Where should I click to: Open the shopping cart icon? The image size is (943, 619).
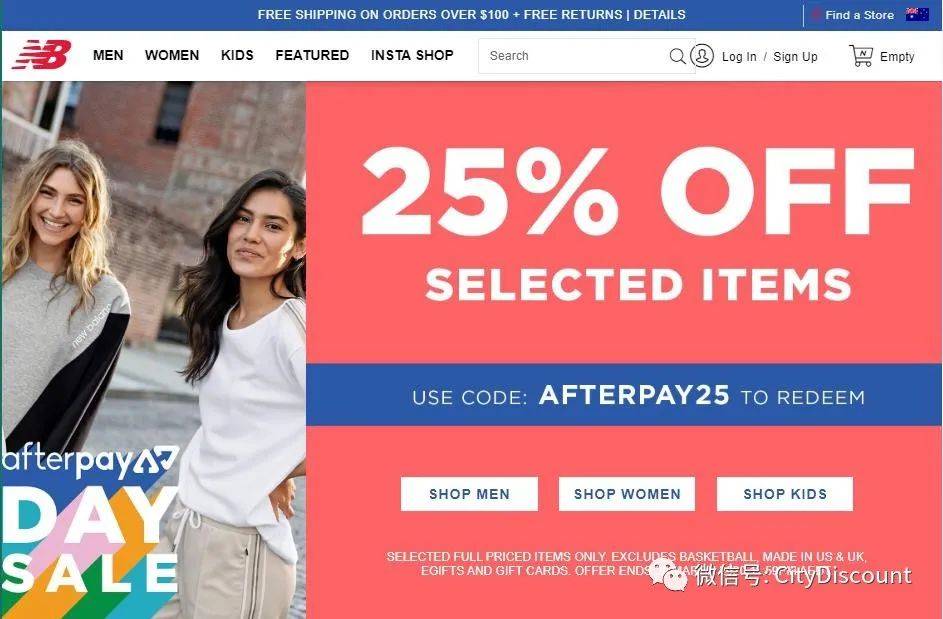(861, 55)
